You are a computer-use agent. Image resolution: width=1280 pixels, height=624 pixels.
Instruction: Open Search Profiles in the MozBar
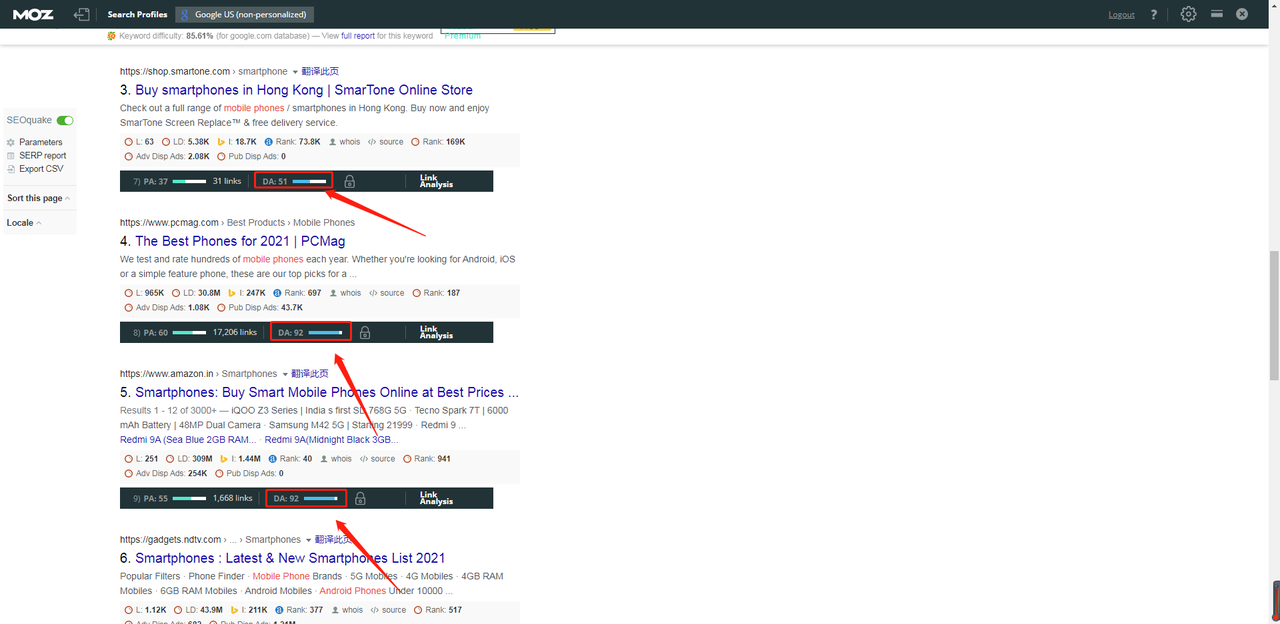[137, 14]
